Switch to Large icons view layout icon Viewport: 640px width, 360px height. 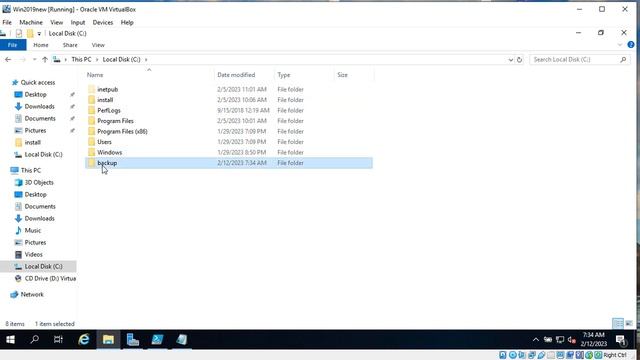tap(629, 324)
